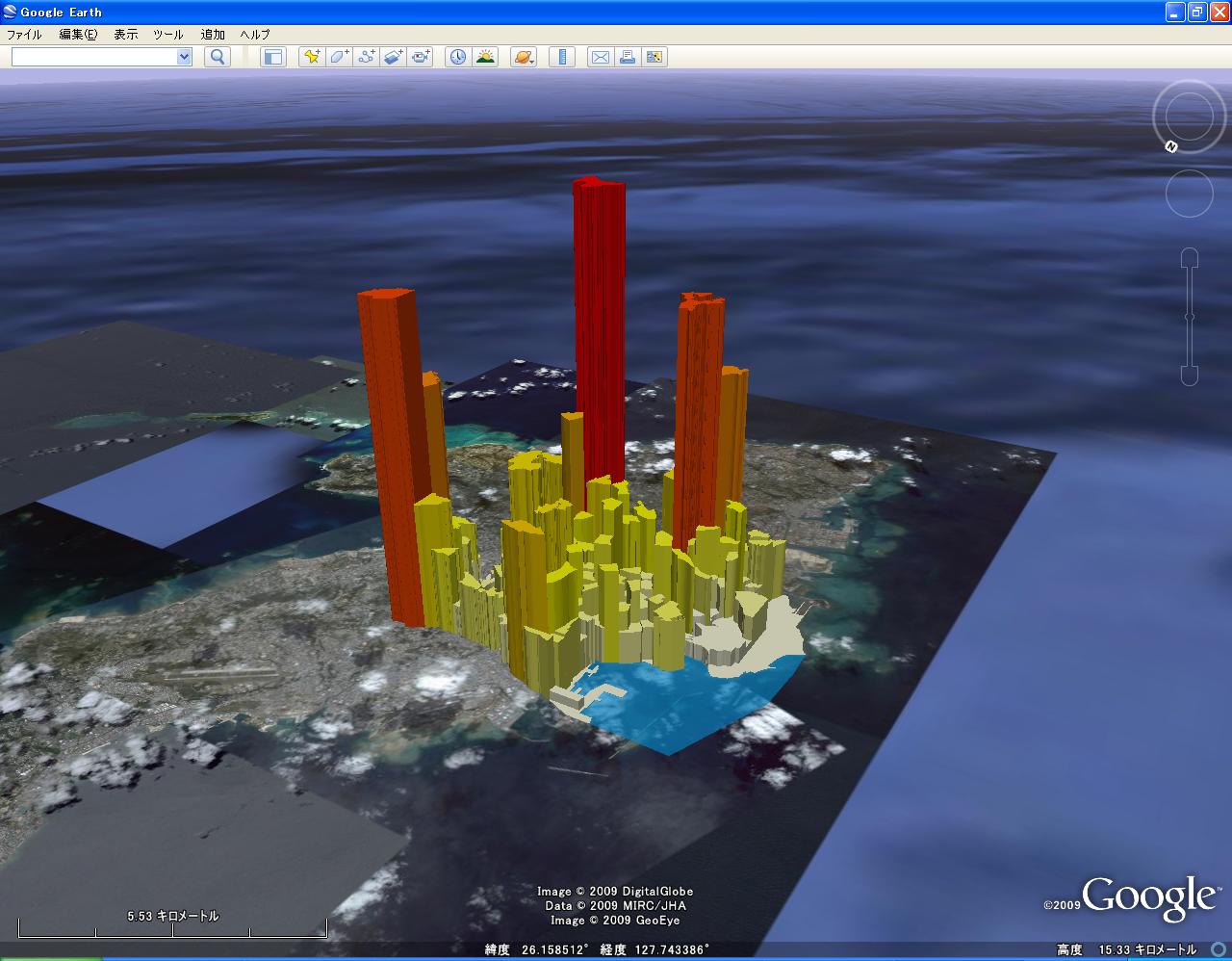The image size is (1232, 961).
Task: Click the Add Image Overlay icon
Action: point(394,57)
